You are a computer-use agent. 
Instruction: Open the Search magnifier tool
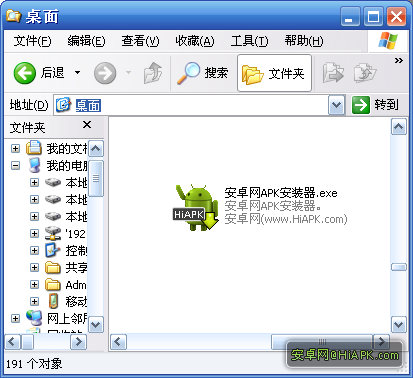pyautogui.click(x=202, y=73)
